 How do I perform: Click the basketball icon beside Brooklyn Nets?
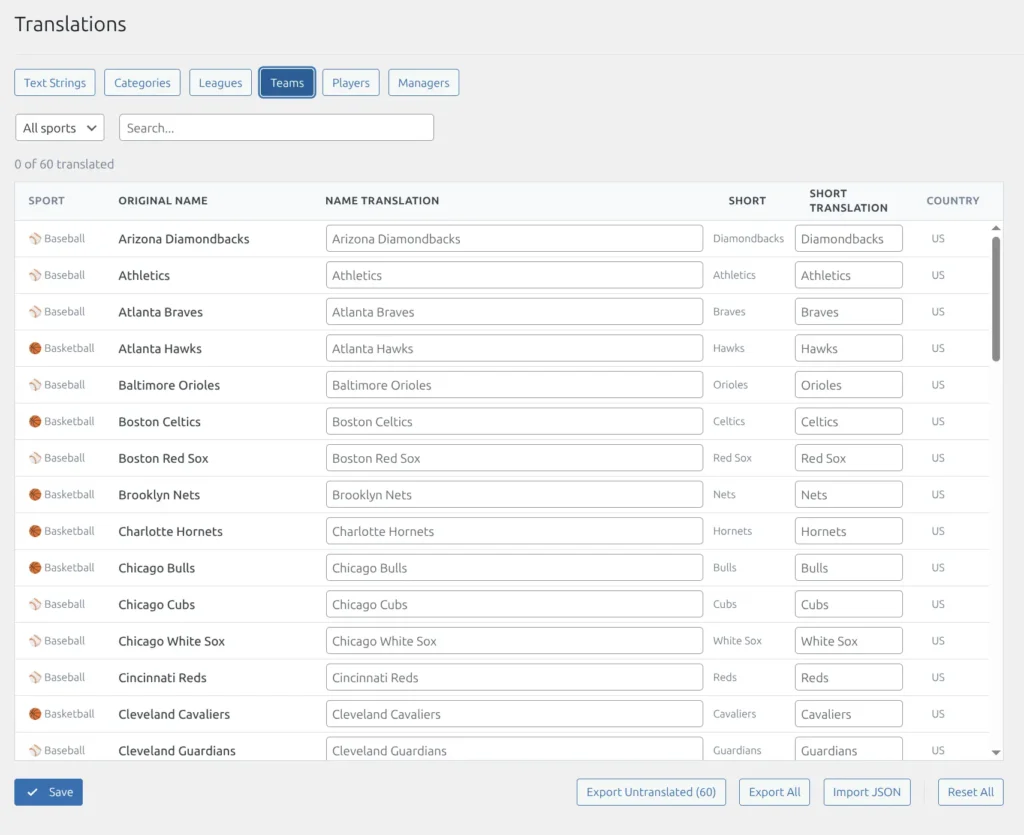pos(35,495)
